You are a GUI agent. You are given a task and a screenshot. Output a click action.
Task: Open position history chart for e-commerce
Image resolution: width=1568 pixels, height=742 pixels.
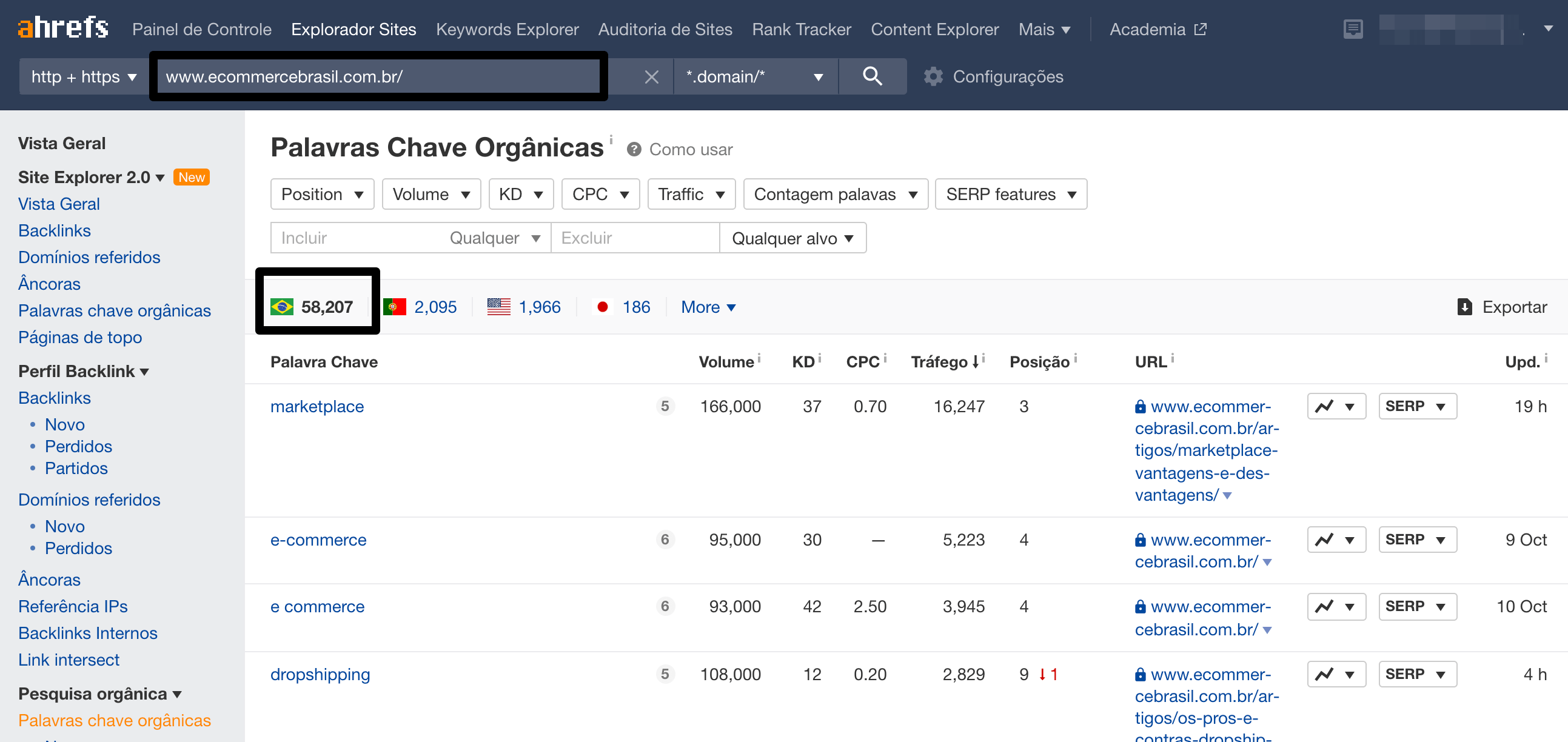tap(1336, 540)
